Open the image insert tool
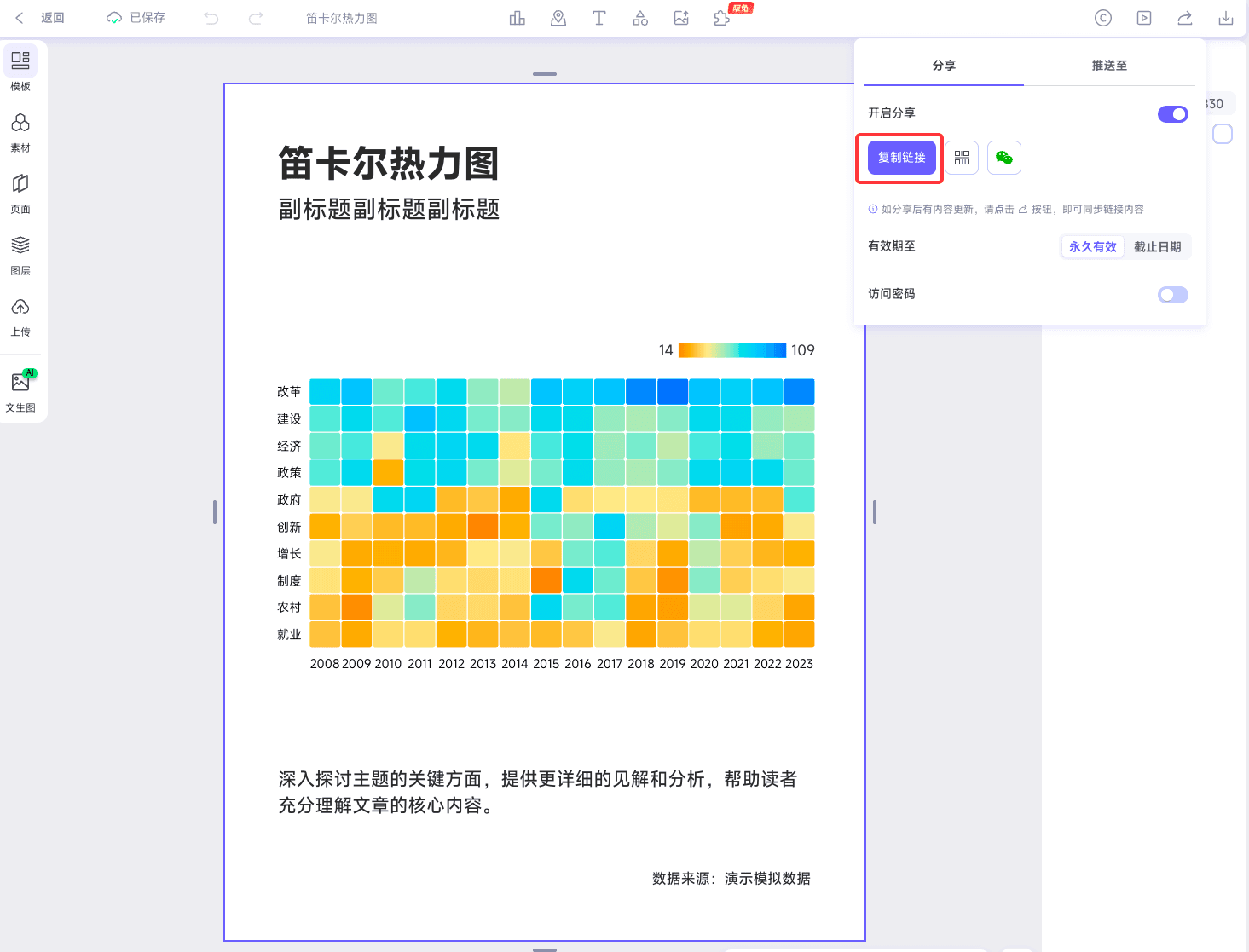The image size is (1249, 952). [x=681, y=18]
